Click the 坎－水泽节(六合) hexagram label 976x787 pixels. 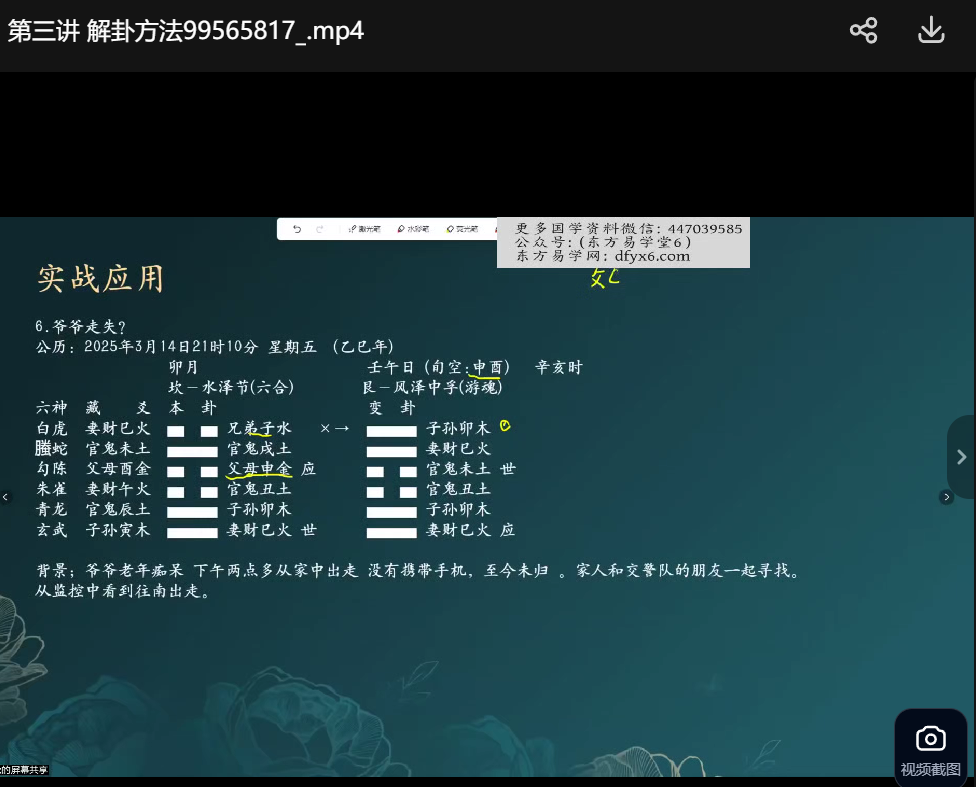[231, 387]
